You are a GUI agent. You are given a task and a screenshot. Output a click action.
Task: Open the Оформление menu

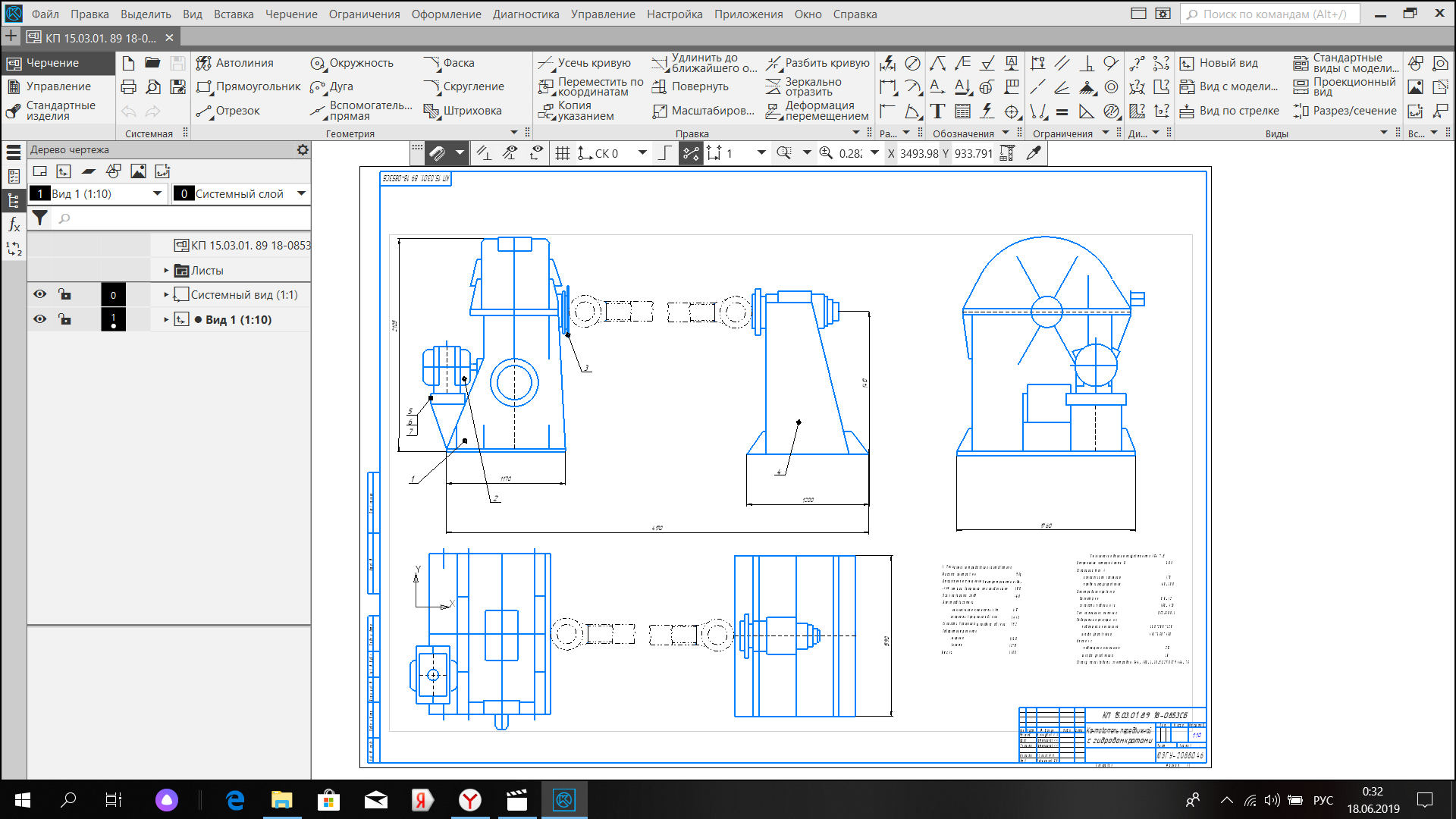446,14
